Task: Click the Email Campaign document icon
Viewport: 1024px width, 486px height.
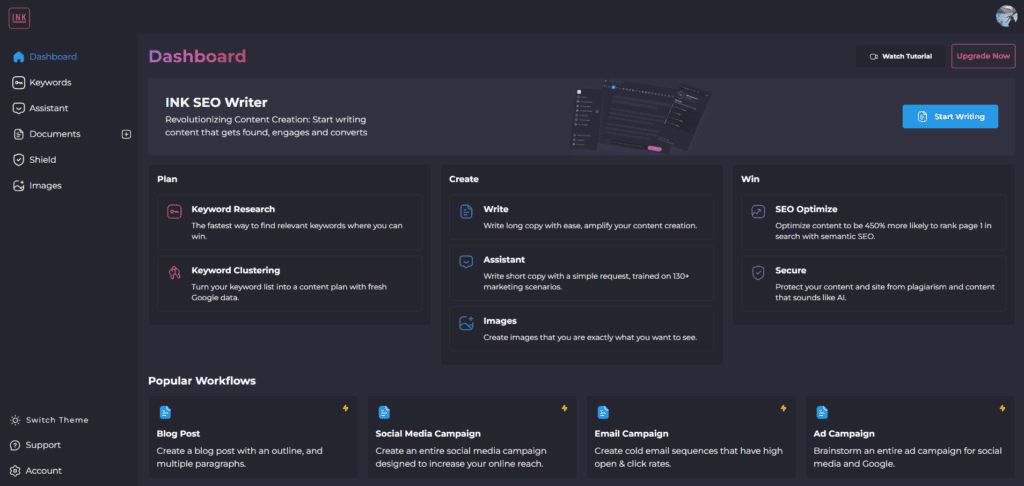Action: 603,412
